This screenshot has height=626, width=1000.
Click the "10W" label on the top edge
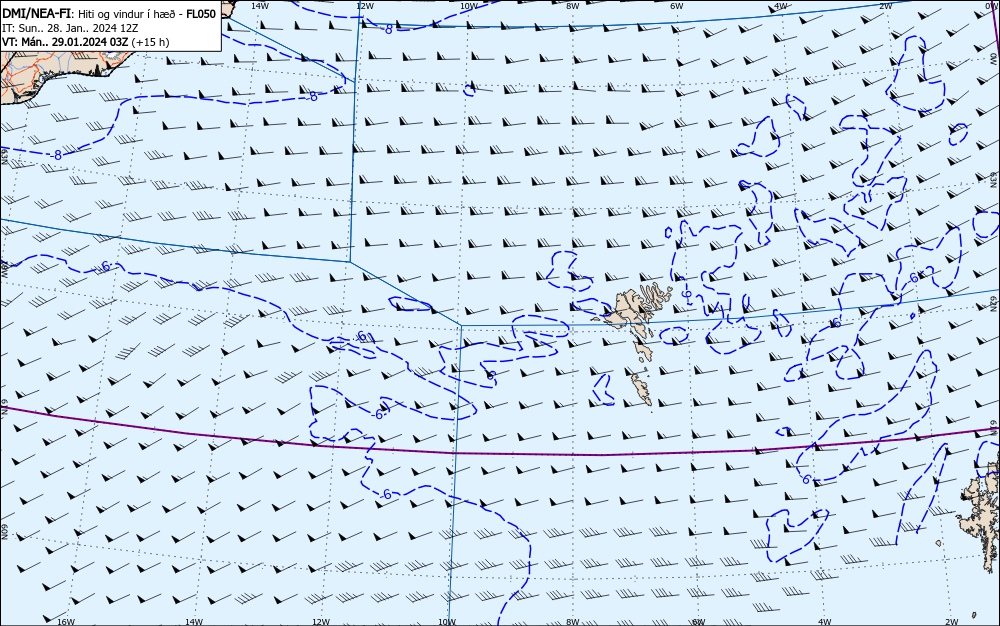click(x=469, y=6)
